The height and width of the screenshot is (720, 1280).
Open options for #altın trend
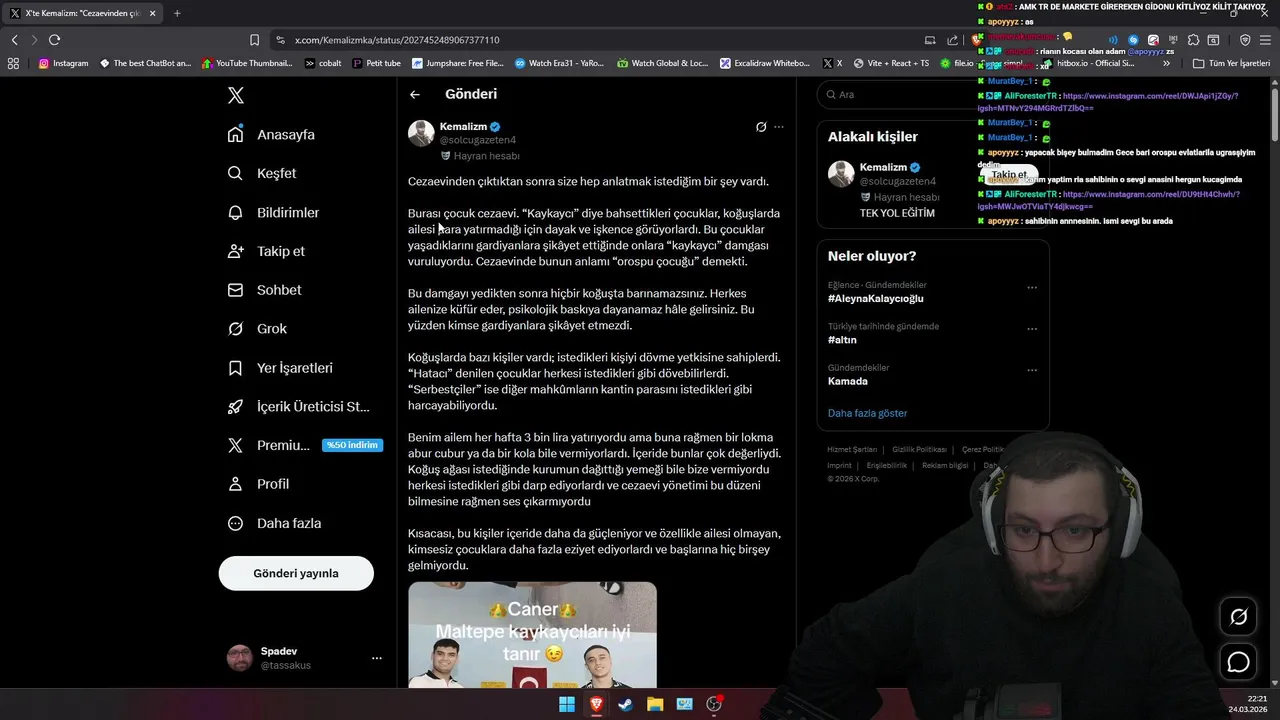tap(1032, 328)
